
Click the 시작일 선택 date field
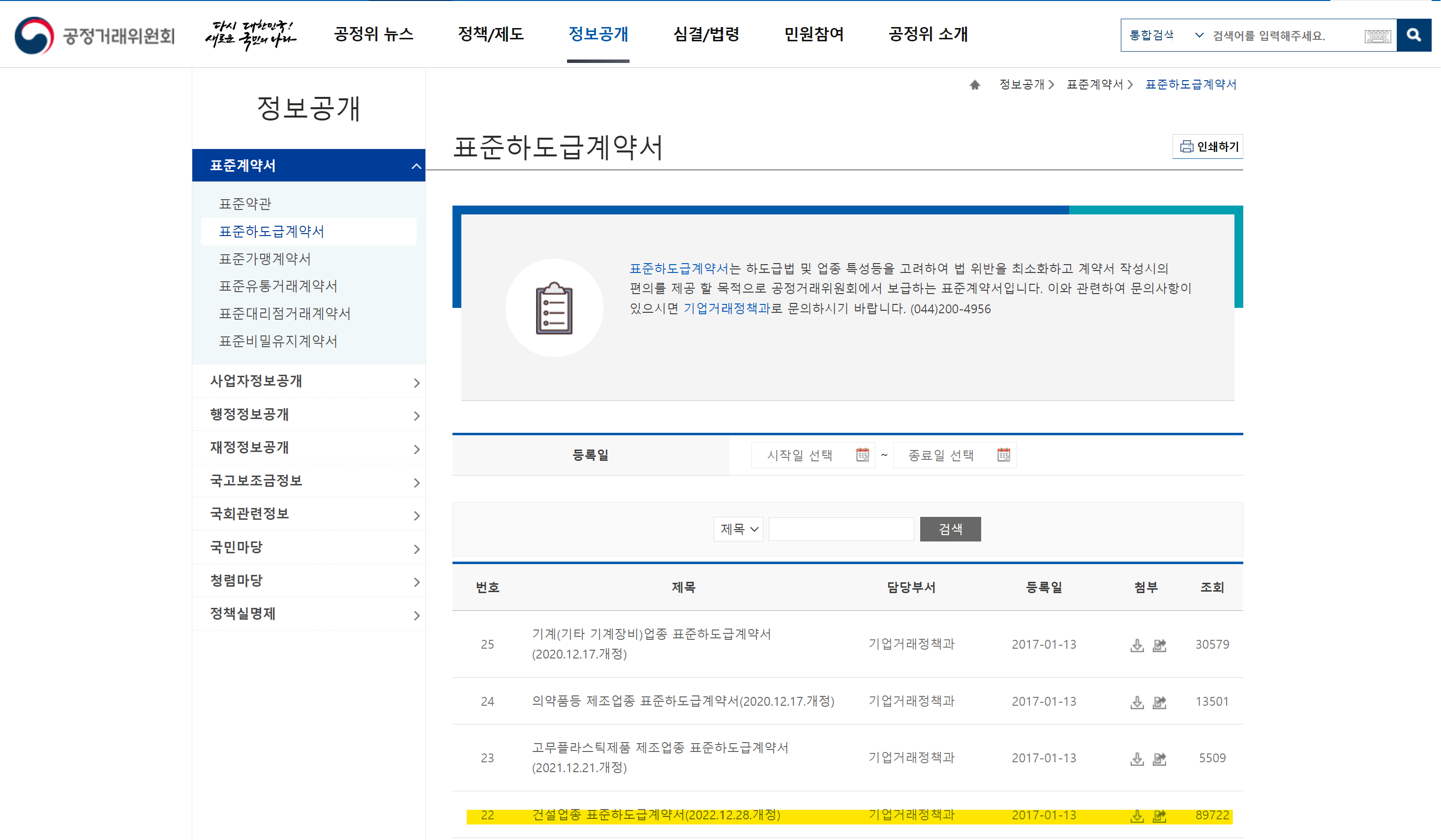coord(813,455)
